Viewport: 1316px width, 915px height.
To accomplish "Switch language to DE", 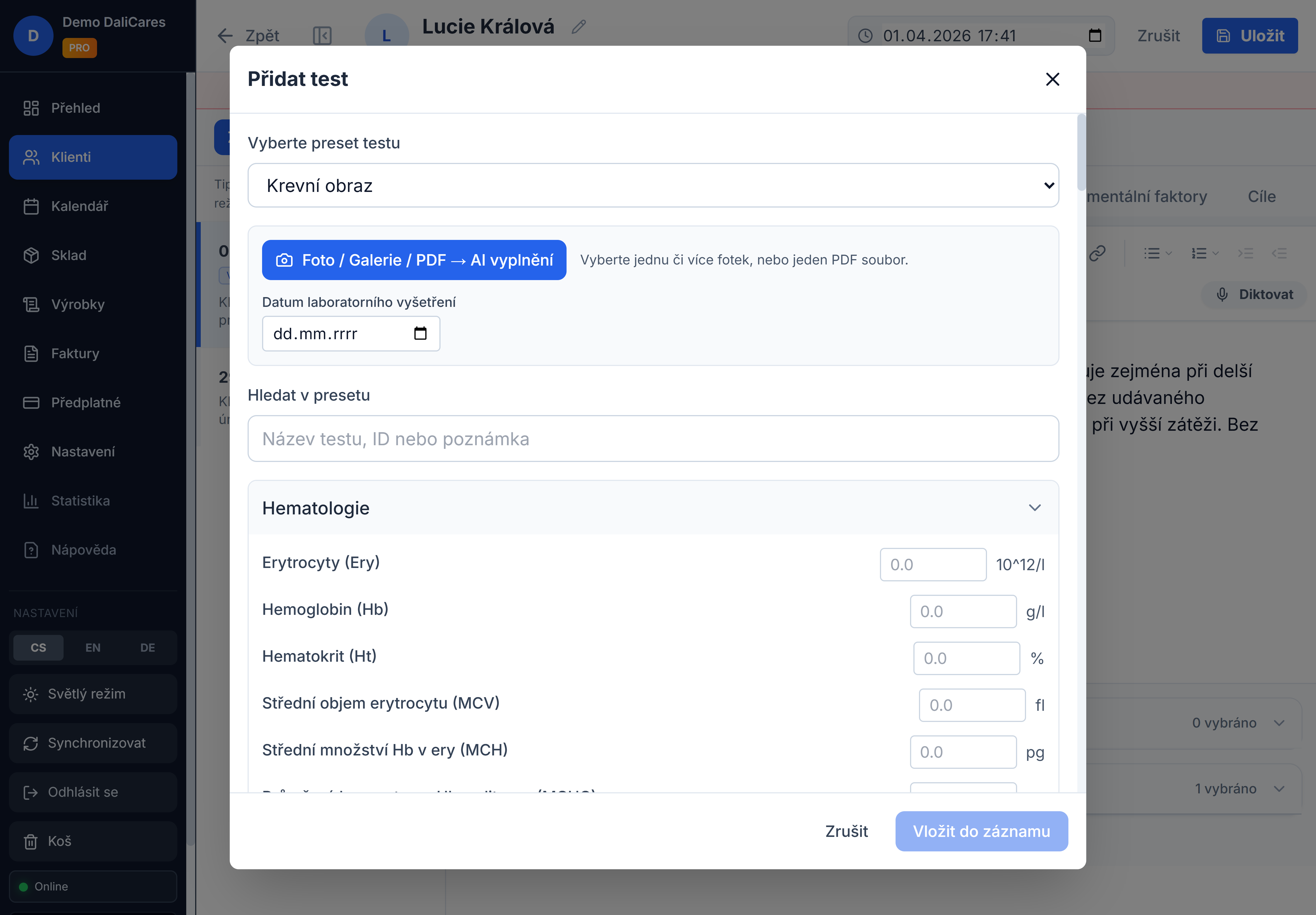I will (x=147, y=647).
